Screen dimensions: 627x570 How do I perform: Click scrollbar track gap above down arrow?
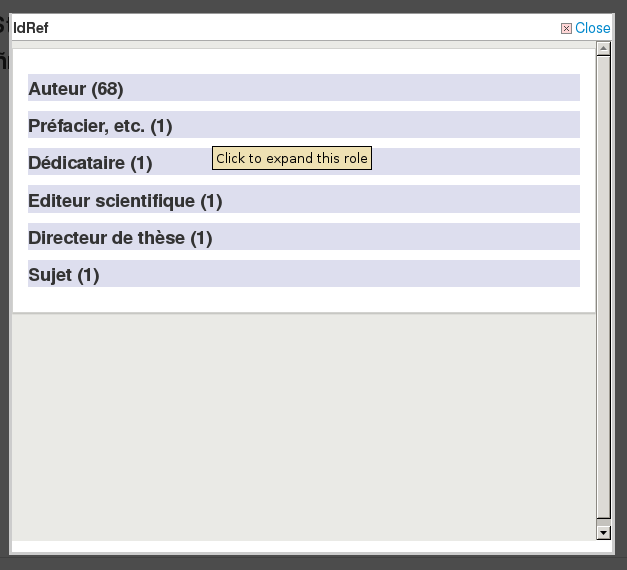603,520
